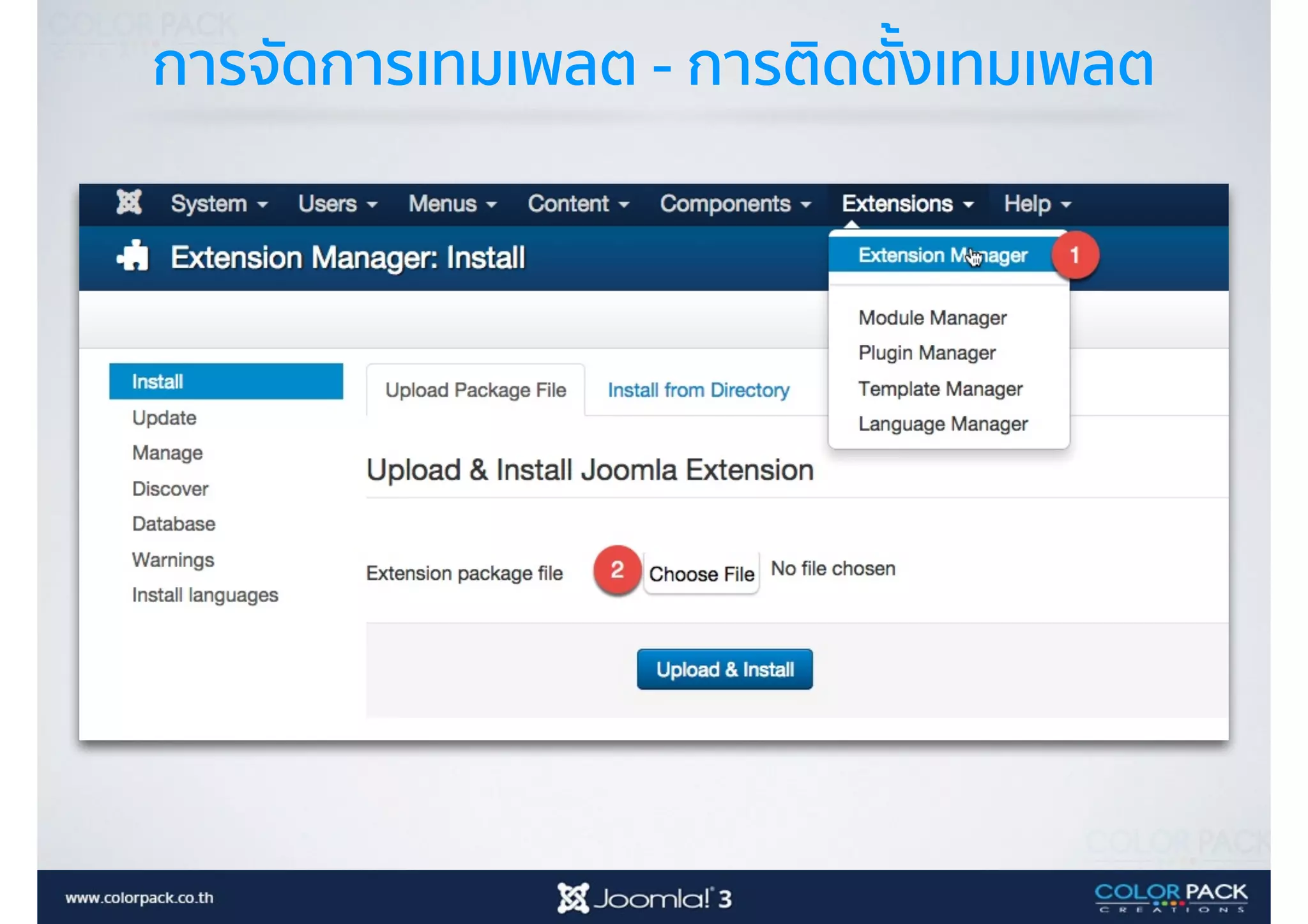
Task: Select Module Manager menu entry
Action: point(932,317)
